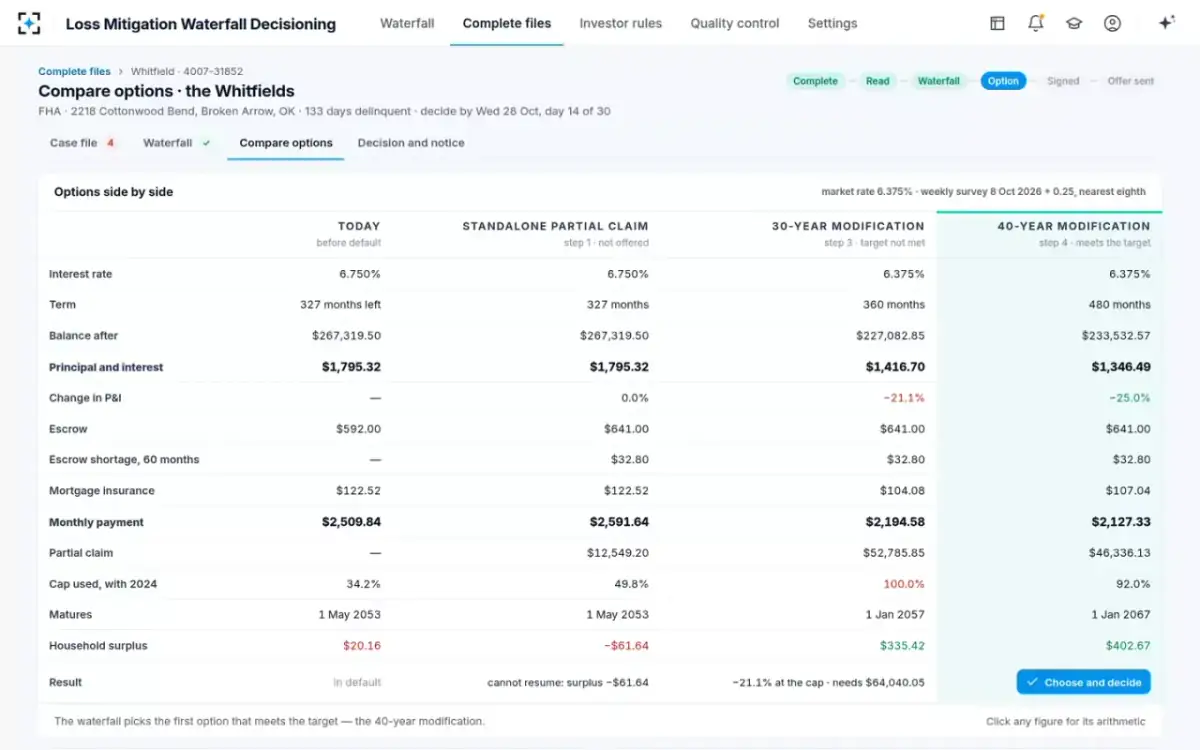Open the Quality control tab
1200x750 pixels.
735,23
